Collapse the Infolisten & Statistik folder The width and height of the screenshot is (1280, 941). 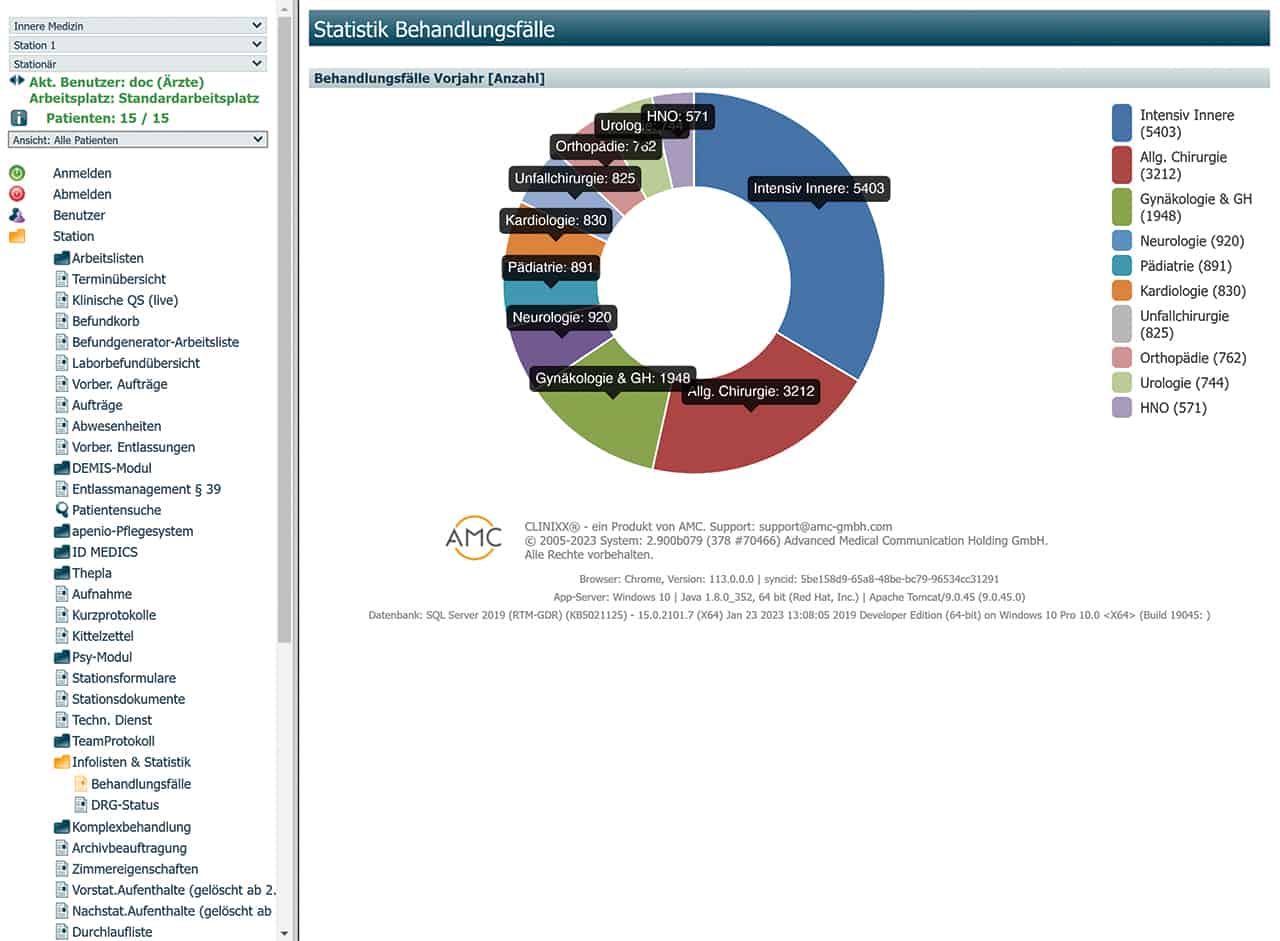tap(62, 762)
